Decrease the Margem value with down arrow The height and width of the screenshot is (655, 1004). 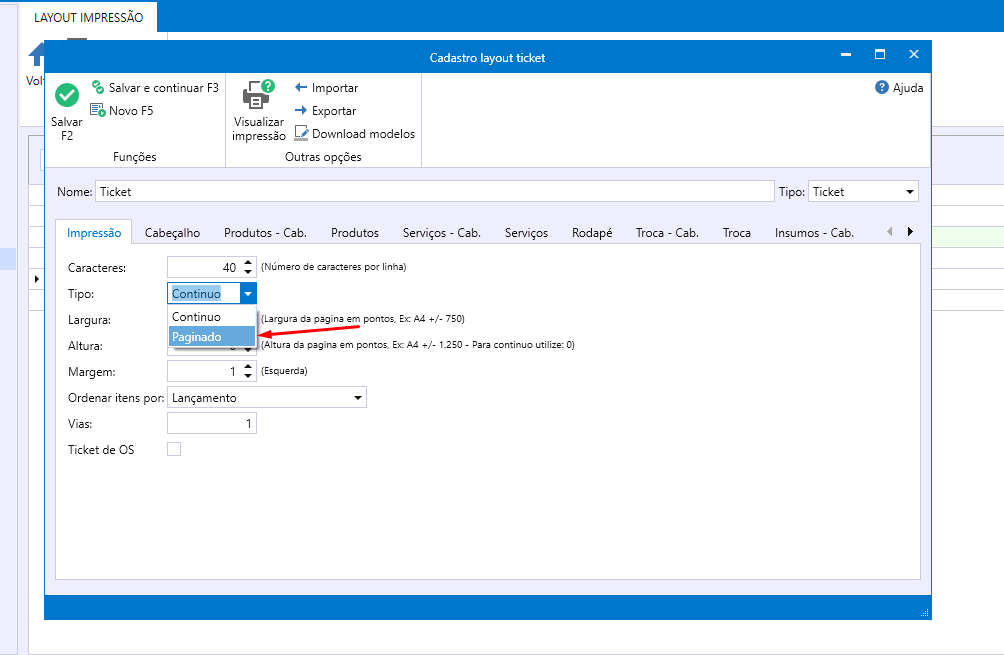point(248,376)
